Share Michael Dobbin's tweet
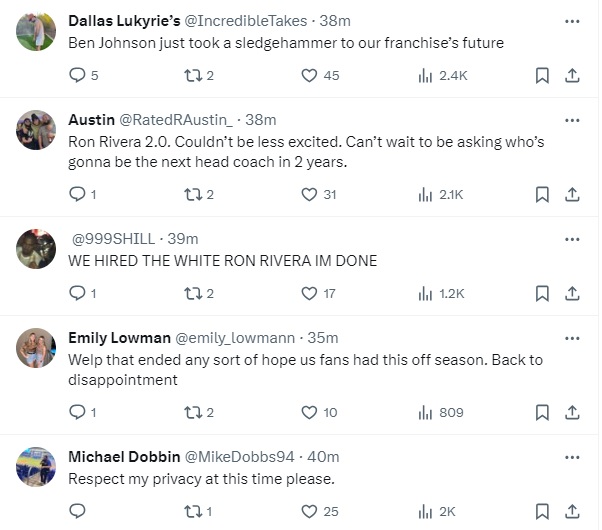This screenshot has width=602, height=530. click(572, 510)
